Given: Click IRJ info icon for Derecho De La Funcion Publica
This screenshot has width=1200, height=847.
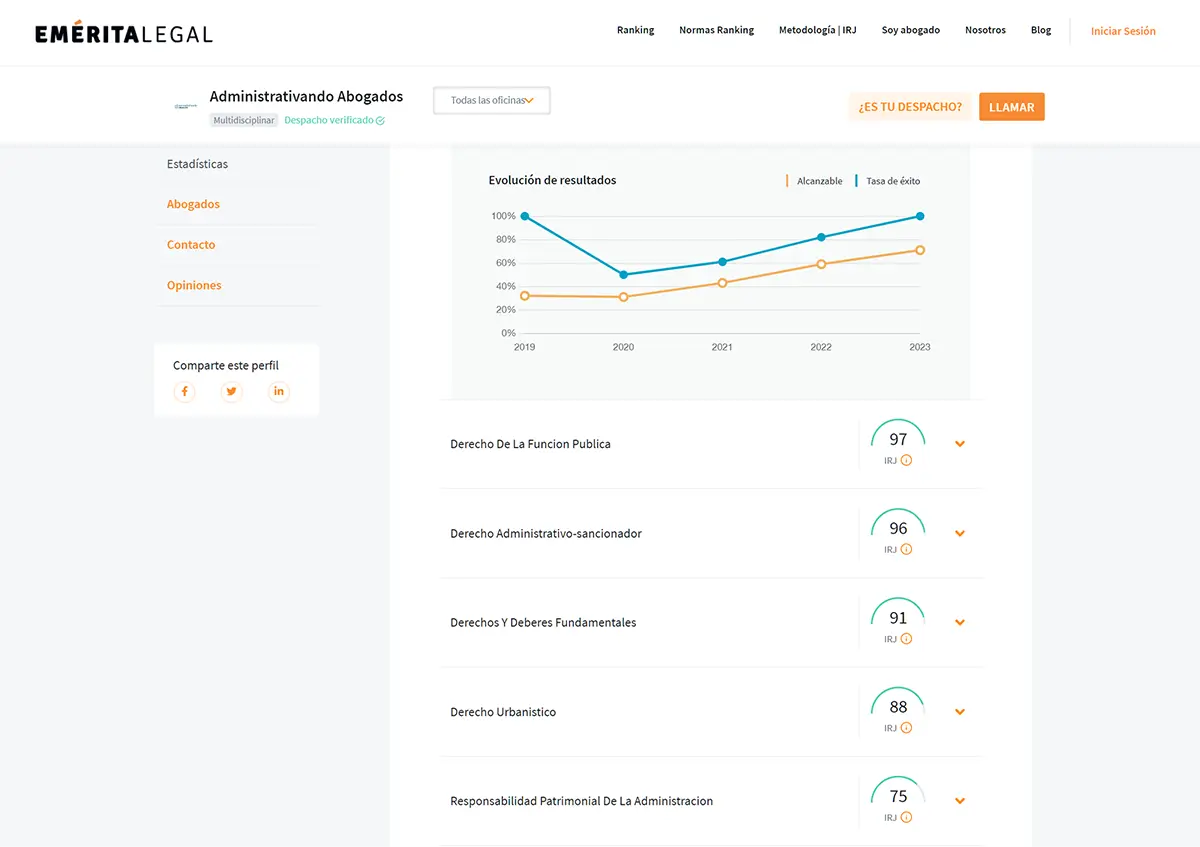Looking at the screenshot, I should point(906,461).
